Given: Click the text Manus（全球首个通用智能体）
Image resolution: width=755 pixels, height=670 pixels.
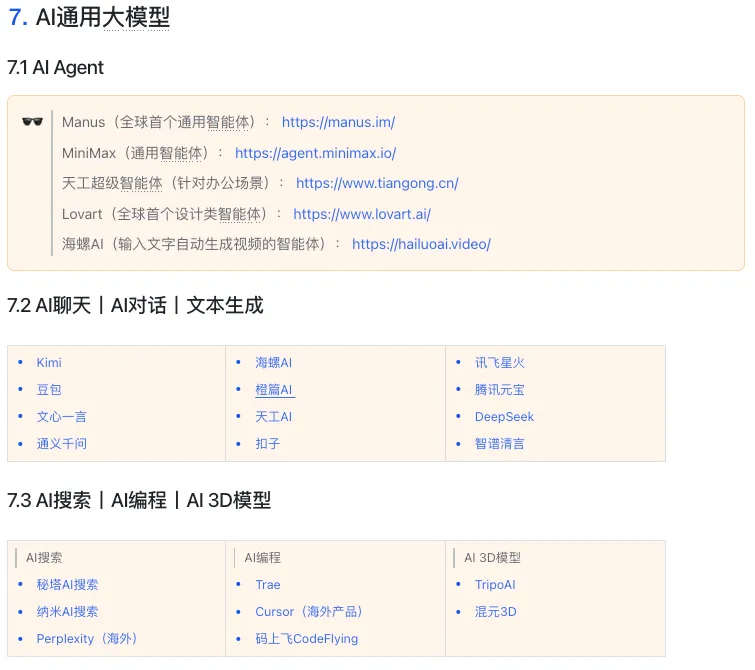Looking at the screenshot, I should coord(158,122).
